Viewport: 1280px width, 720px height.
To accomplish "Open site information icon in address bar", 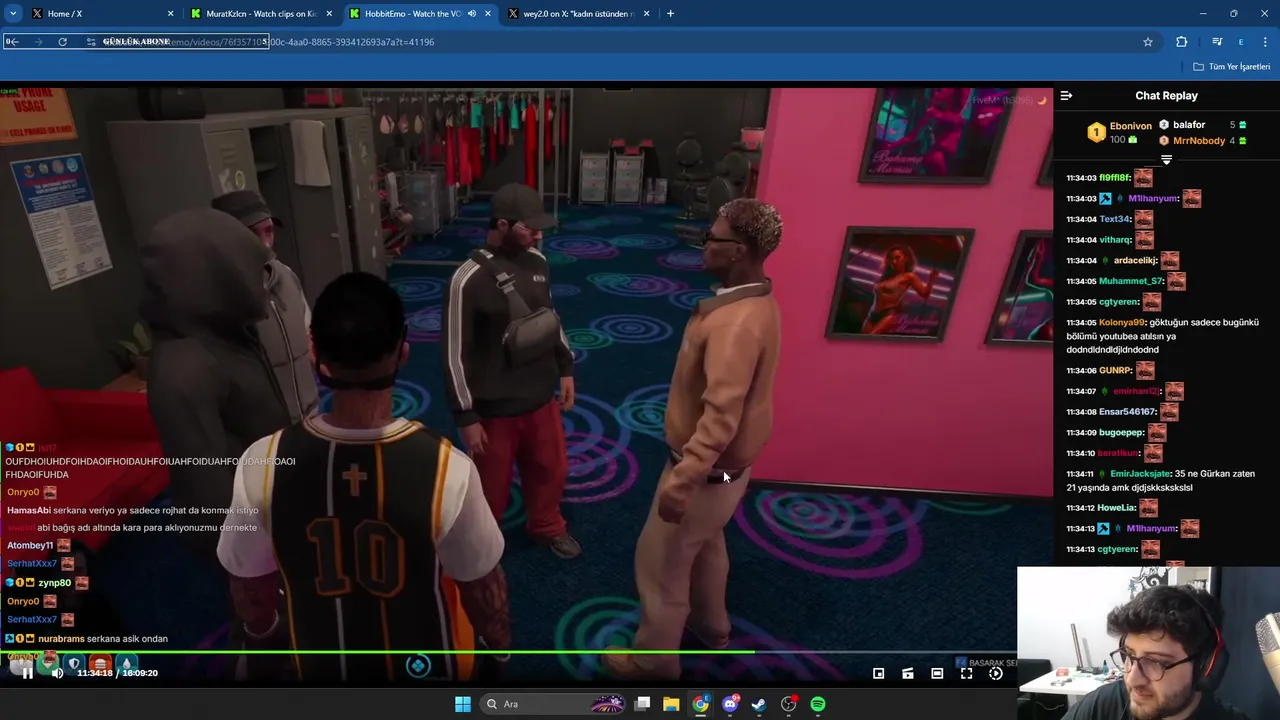I will tap(90, 42).
